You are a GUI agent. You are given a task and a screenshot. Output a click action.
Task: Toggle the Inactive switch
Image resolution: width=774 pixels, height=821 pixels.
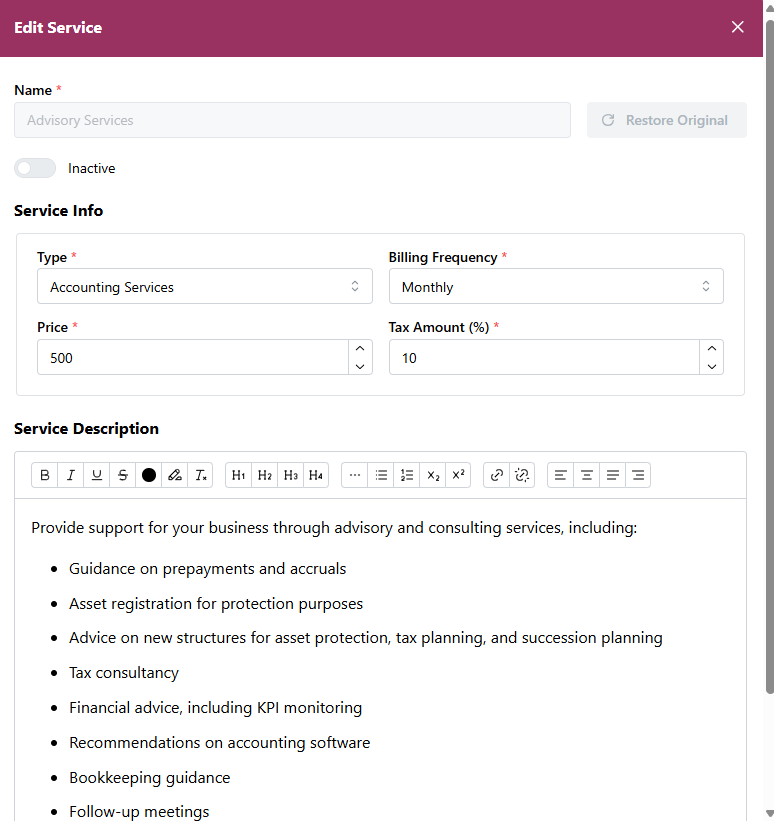(35, 168)
